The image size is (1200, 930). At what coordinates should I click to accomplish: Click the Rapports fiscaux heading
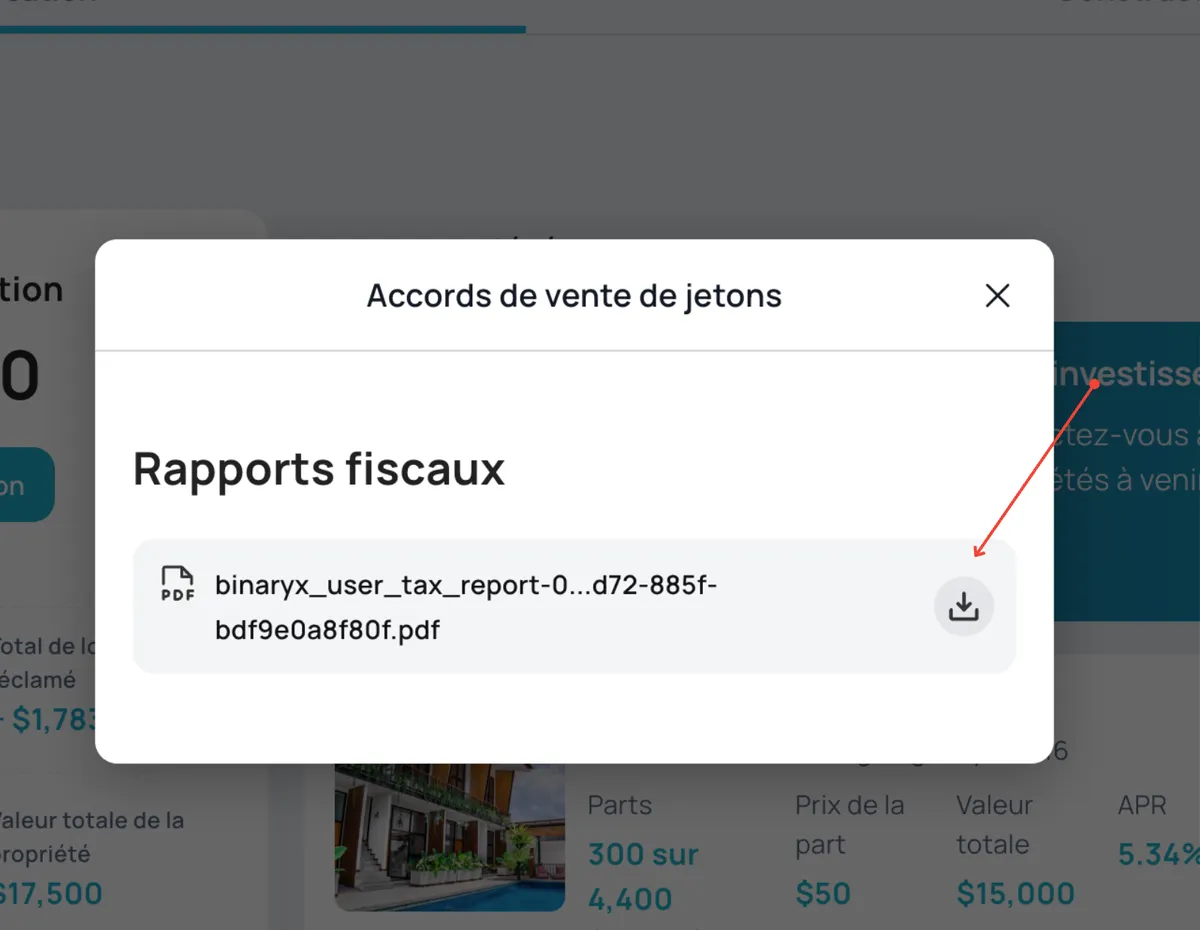coord(319,468)
